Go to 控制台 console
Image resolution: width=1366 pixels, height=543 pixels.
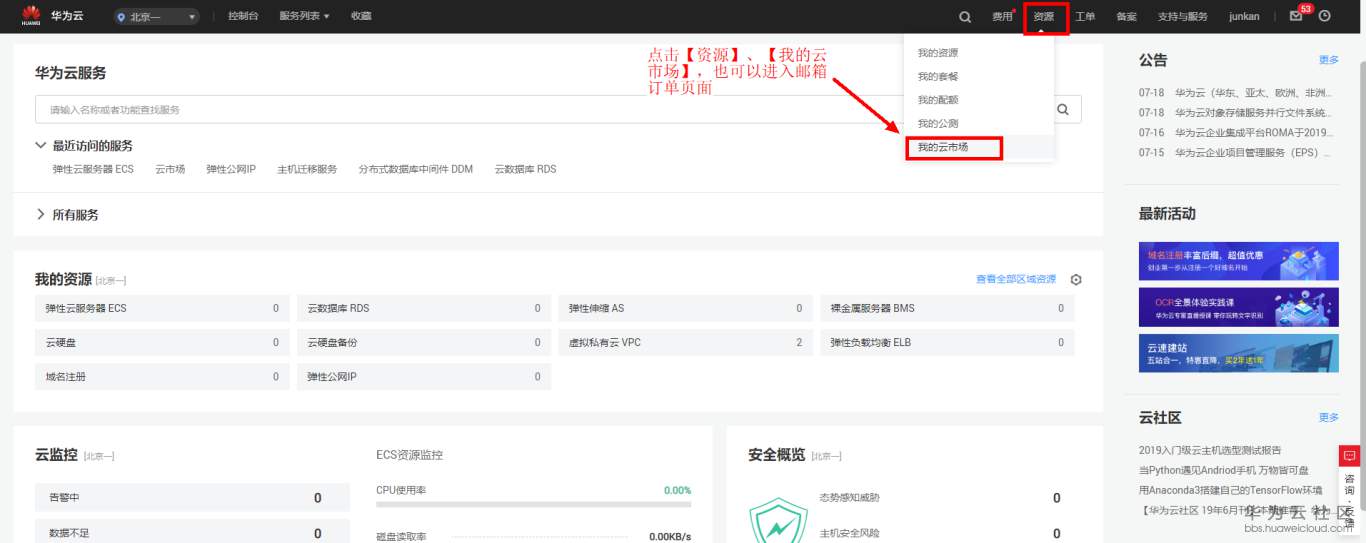[x=243, y=17]
